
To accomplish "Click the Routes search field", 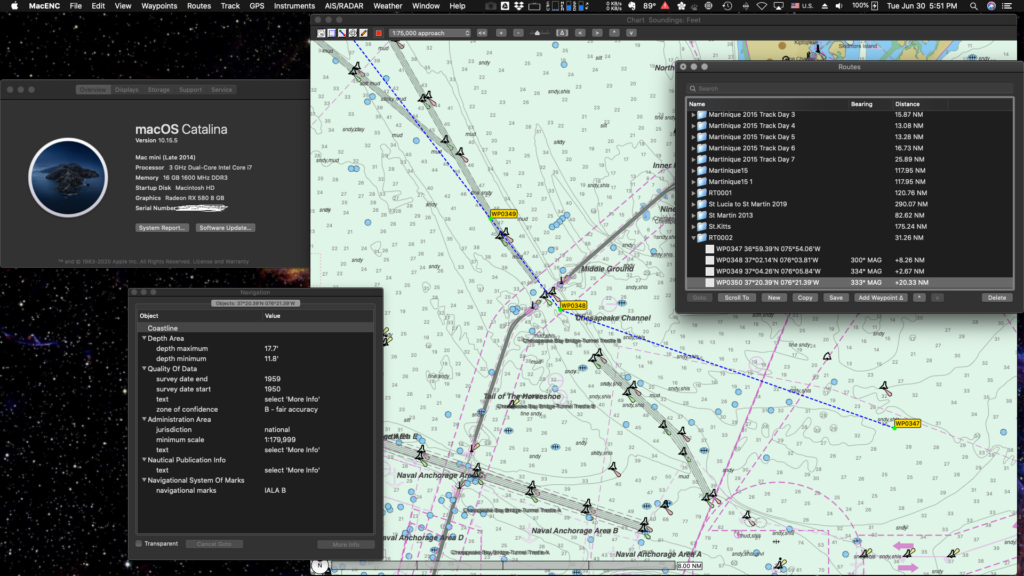I will pos(850,88).
